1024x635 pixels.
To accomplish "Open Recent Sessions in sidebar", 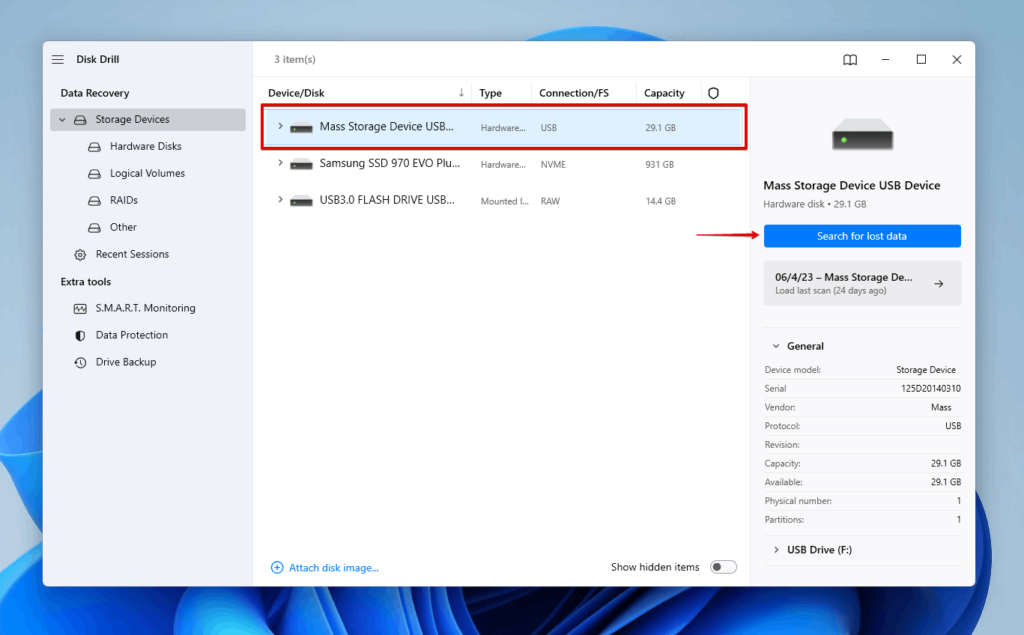I will [x=132, y=254].
